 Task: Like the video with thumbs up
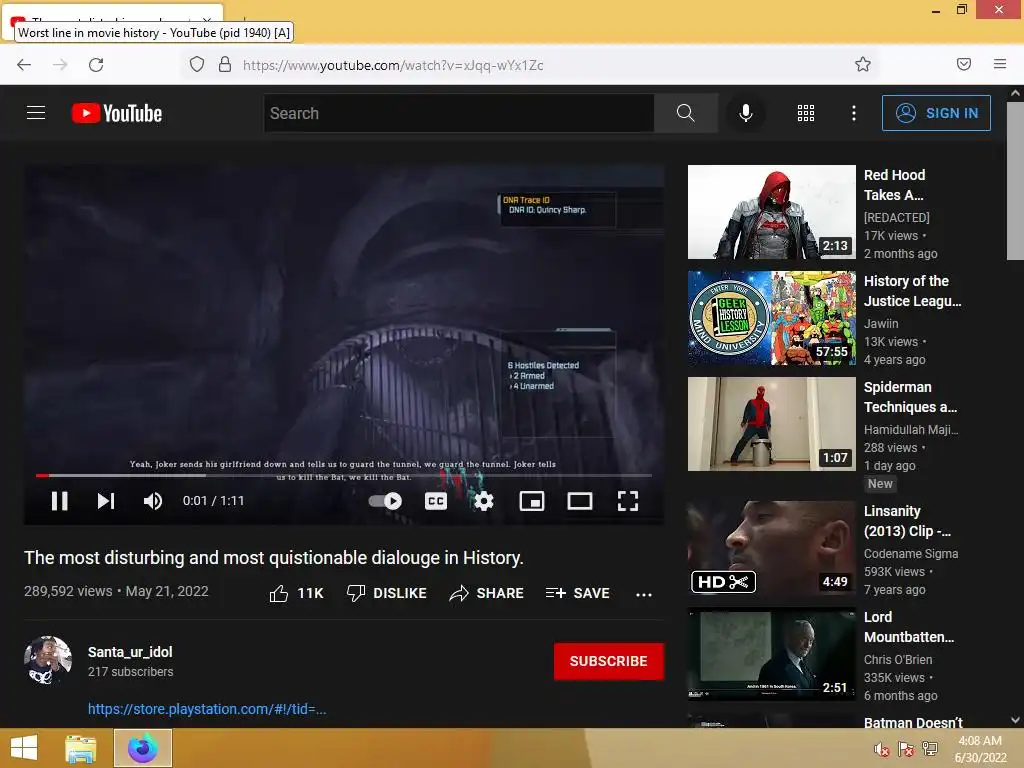coord(296,593)
